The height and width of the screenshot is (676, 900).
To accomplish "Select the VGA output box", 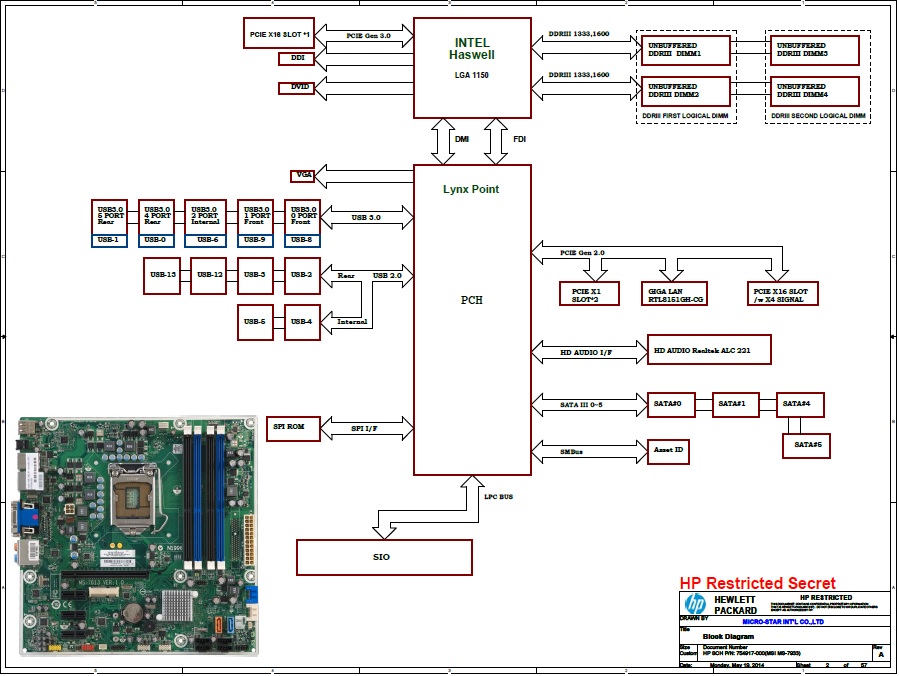I will coord(304,176).
